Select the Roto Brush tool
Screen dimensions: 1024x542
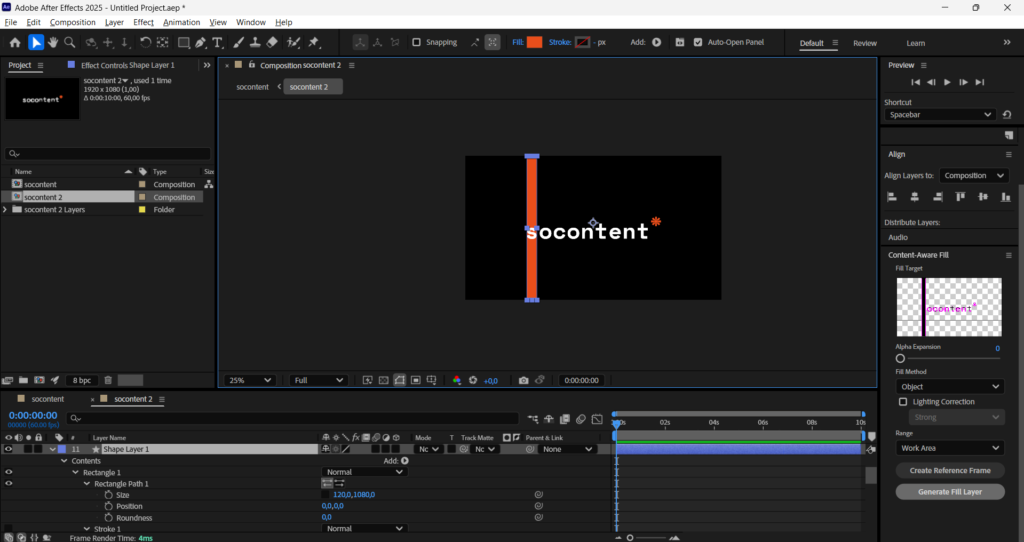click(294, 42)
